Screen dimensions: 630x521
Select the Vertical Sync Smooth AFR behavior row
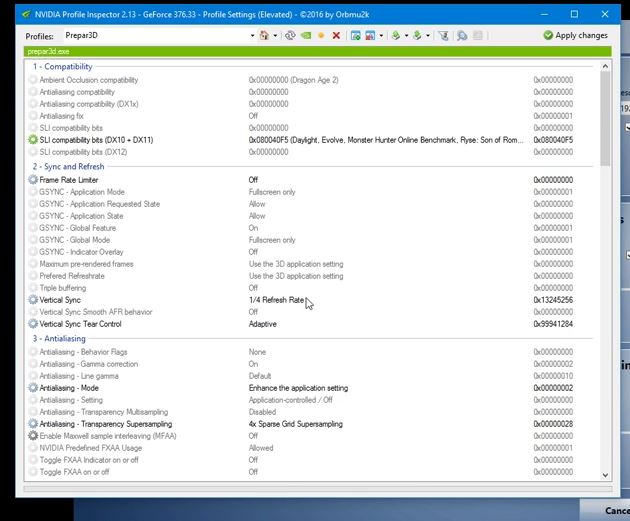pos(309,312)
